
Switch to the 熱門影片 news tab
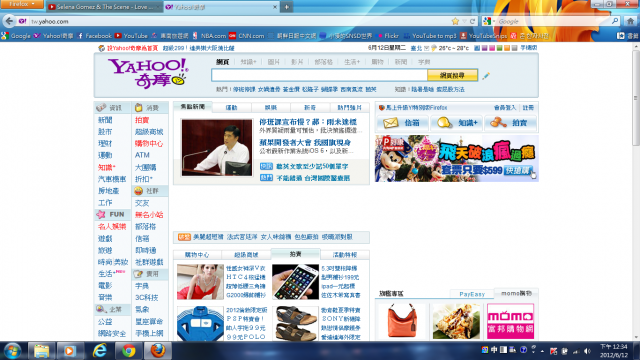coord(349,108)
